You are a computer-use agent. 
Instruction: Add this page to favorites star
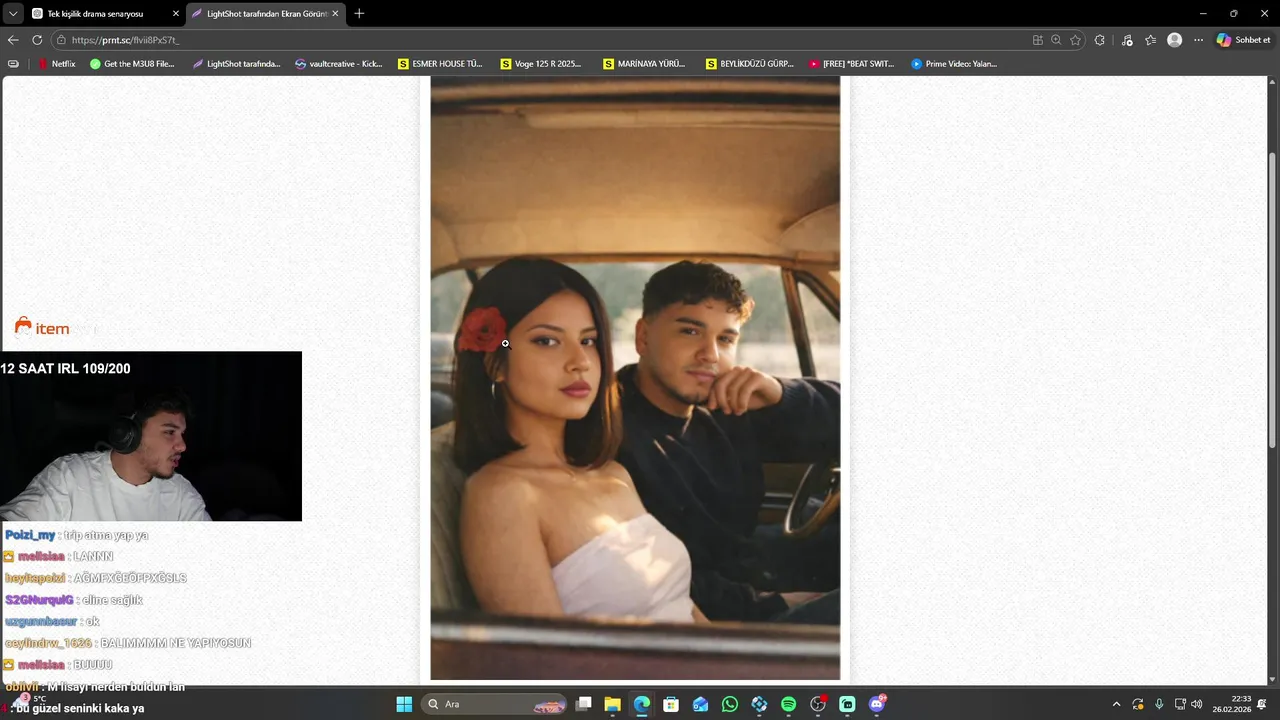(1076, 40)
